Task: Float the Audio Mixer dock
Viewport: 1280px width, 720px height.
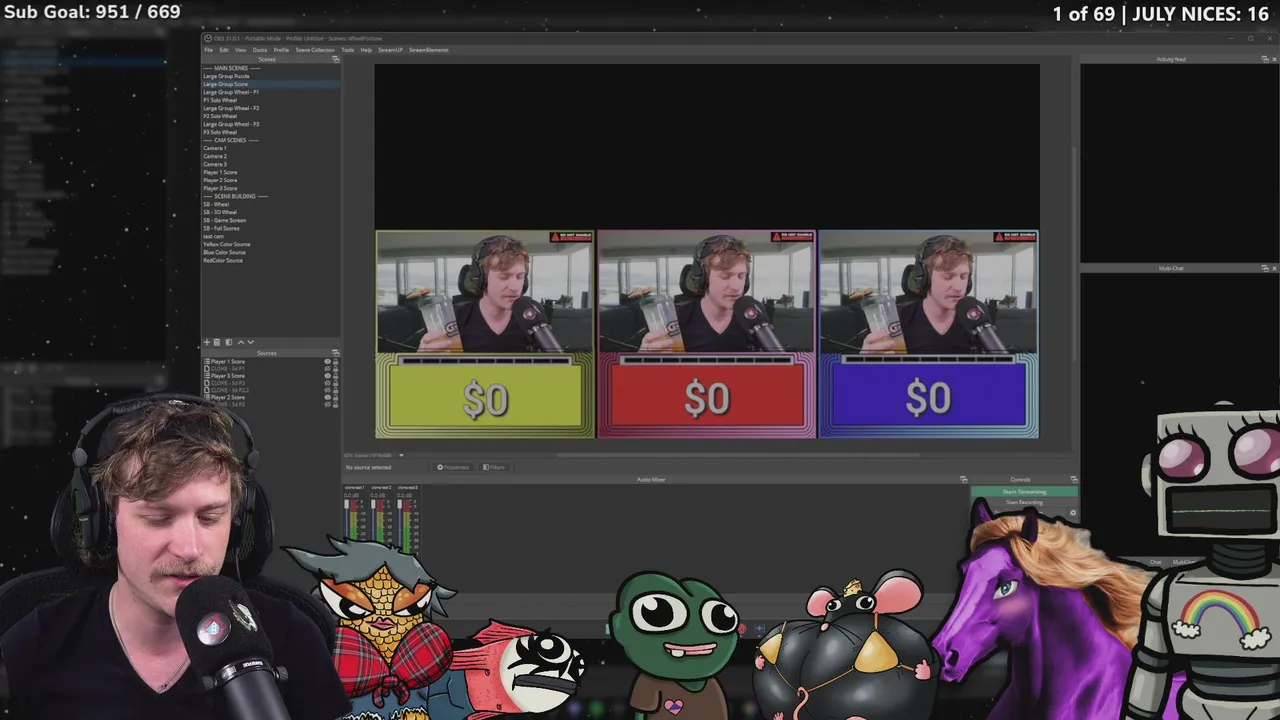Action: (x=964, y=479)
